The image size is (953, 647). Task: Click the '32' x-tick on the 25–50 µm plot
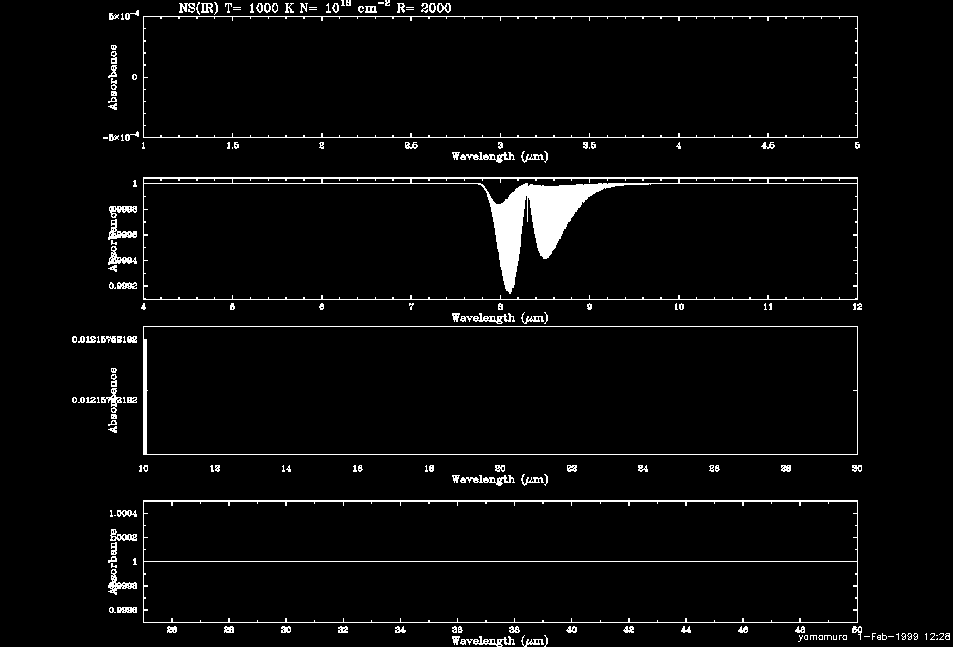coord(343,630)
